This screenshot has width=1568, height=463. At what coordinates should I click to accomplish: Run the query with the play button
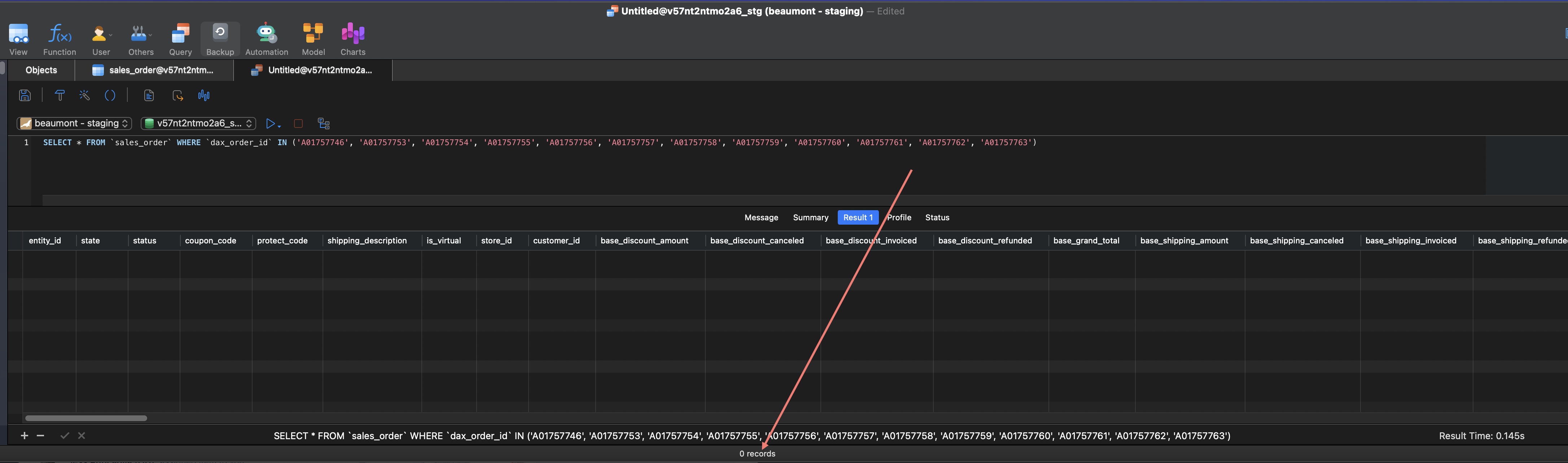270,123
